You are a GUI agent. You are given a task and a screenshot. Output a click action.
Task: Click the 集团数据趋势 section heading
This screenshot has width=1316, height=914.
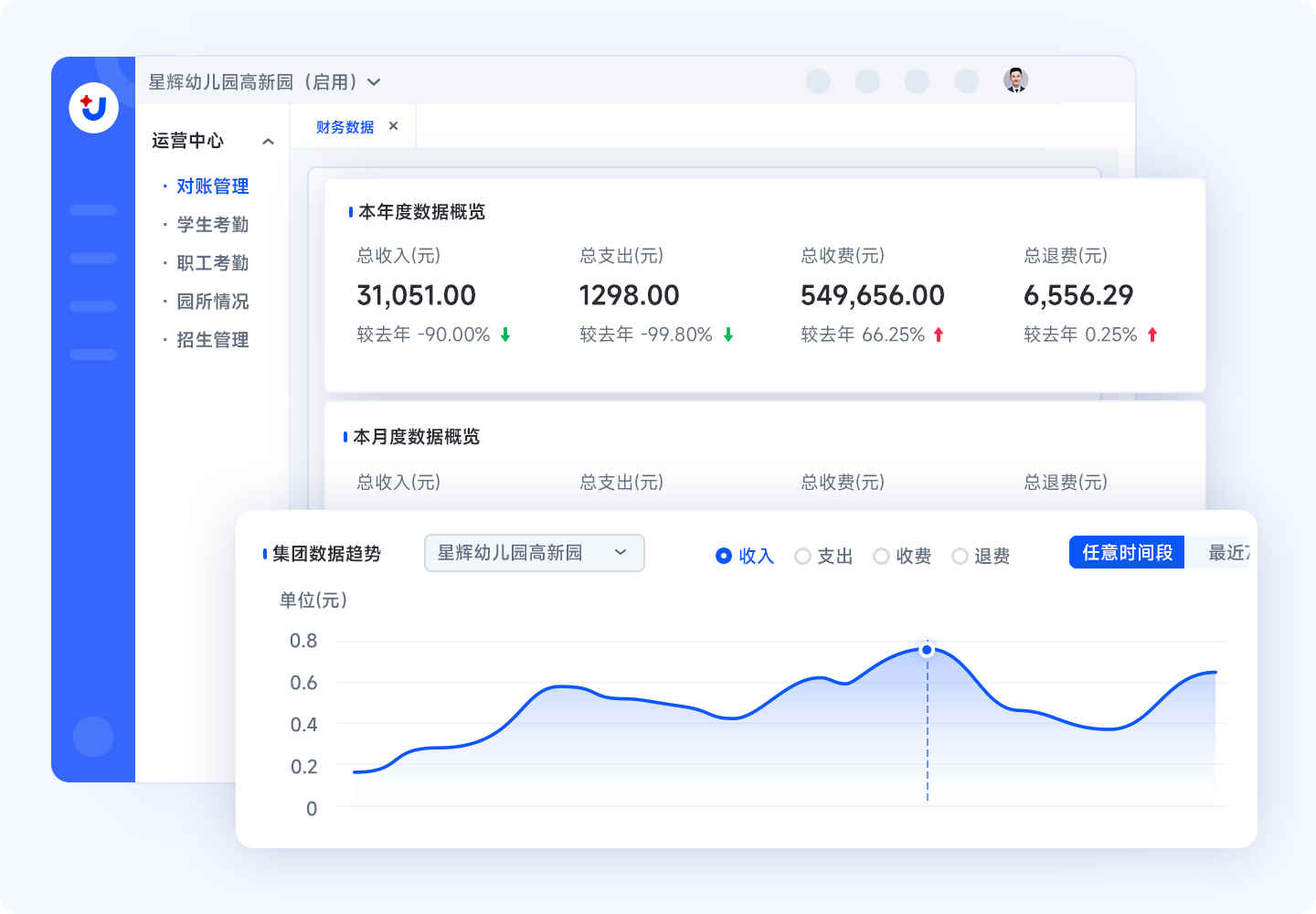click(x=326, y=554)
